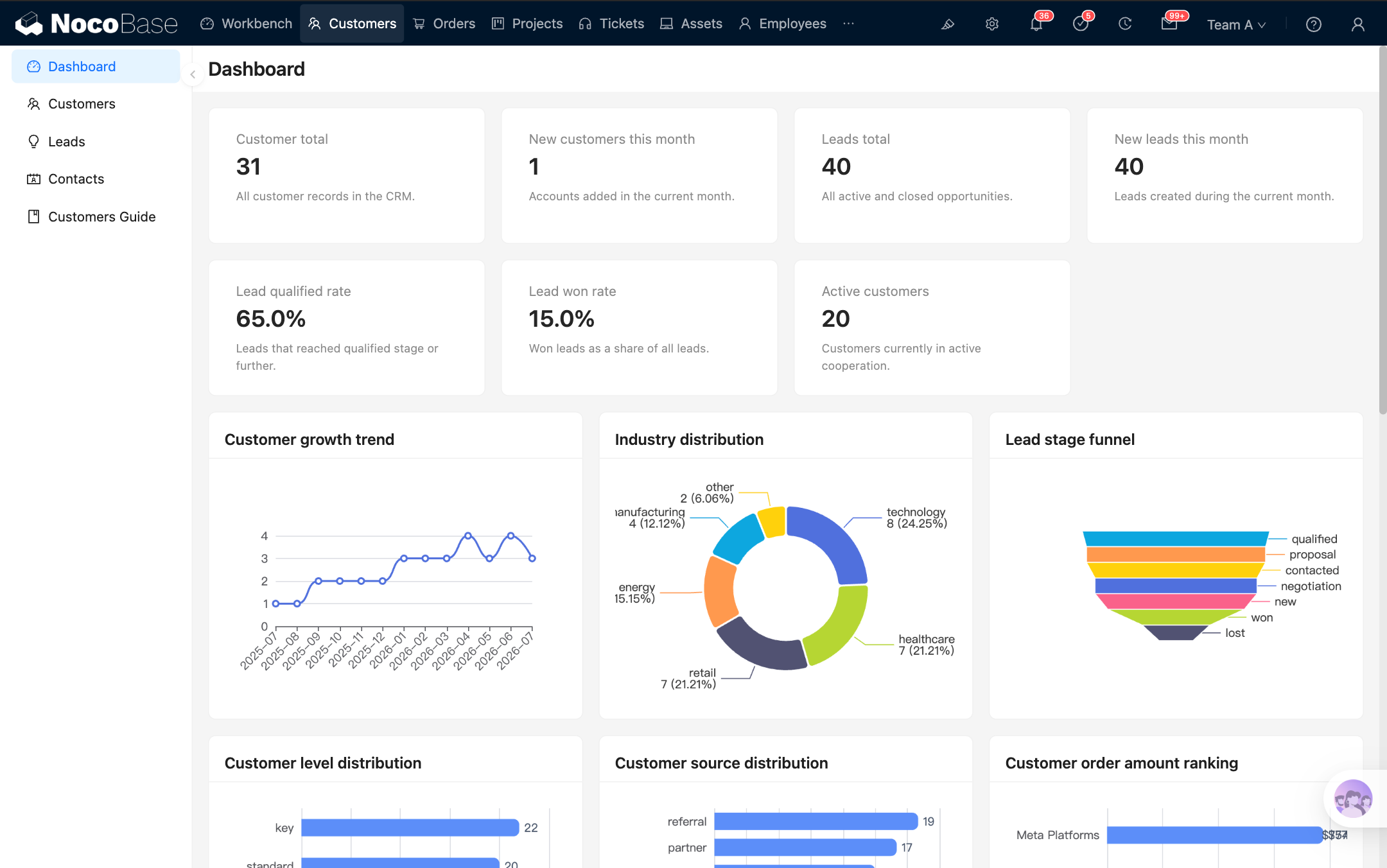This screenshot has height=868, width=1387.
Task: Switch to the Tickets tab
Action: click(x=611, y=24)
